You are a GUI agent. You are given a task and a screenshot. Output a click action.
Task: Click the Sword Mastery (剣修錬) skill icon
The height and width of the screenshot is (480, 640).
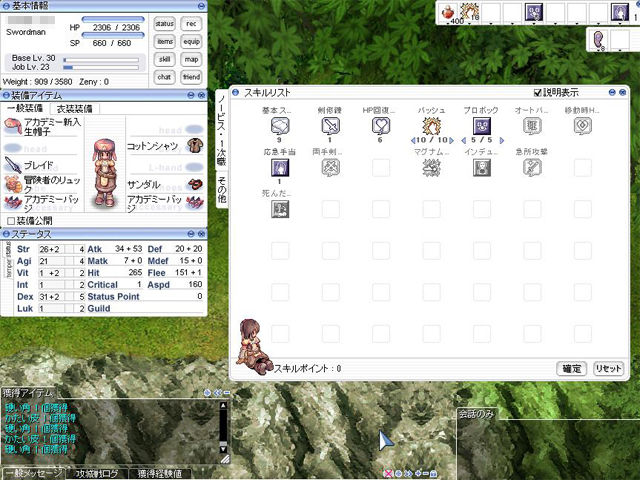click(x=330, y=126)
